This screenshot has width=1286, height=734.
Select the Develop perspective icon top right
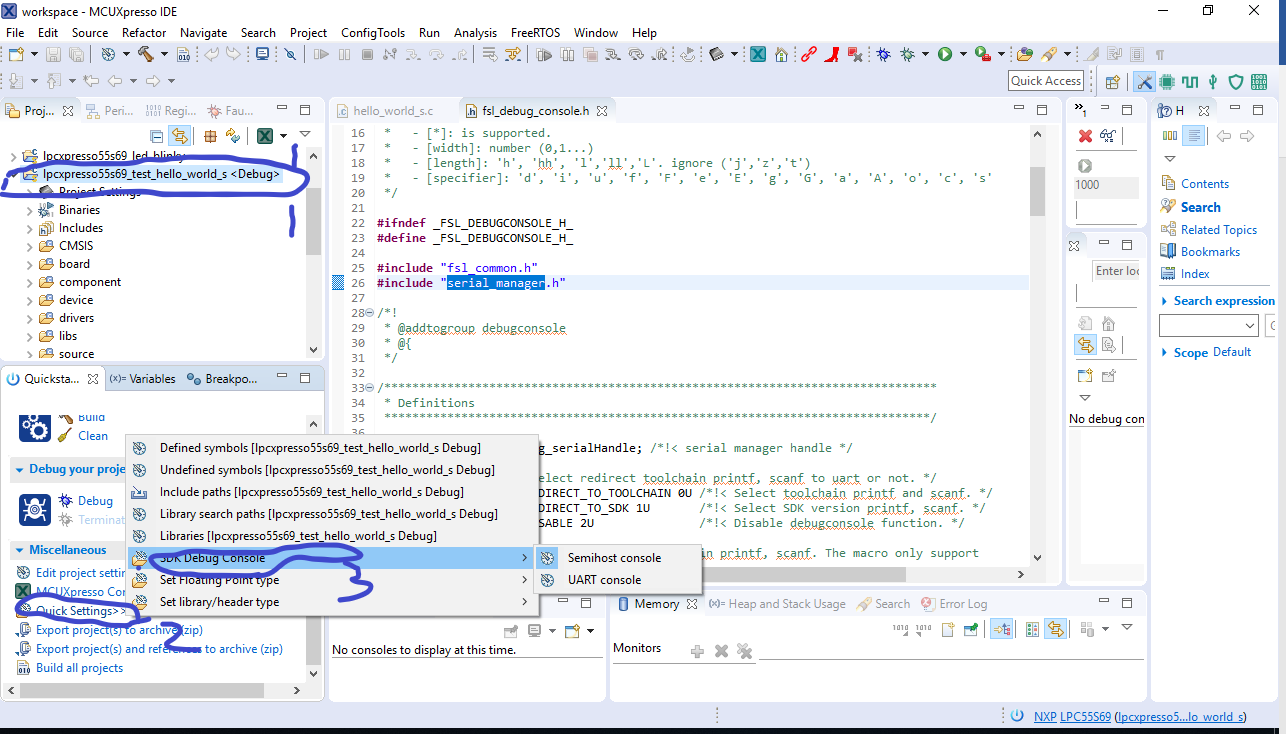(1144, 80)
